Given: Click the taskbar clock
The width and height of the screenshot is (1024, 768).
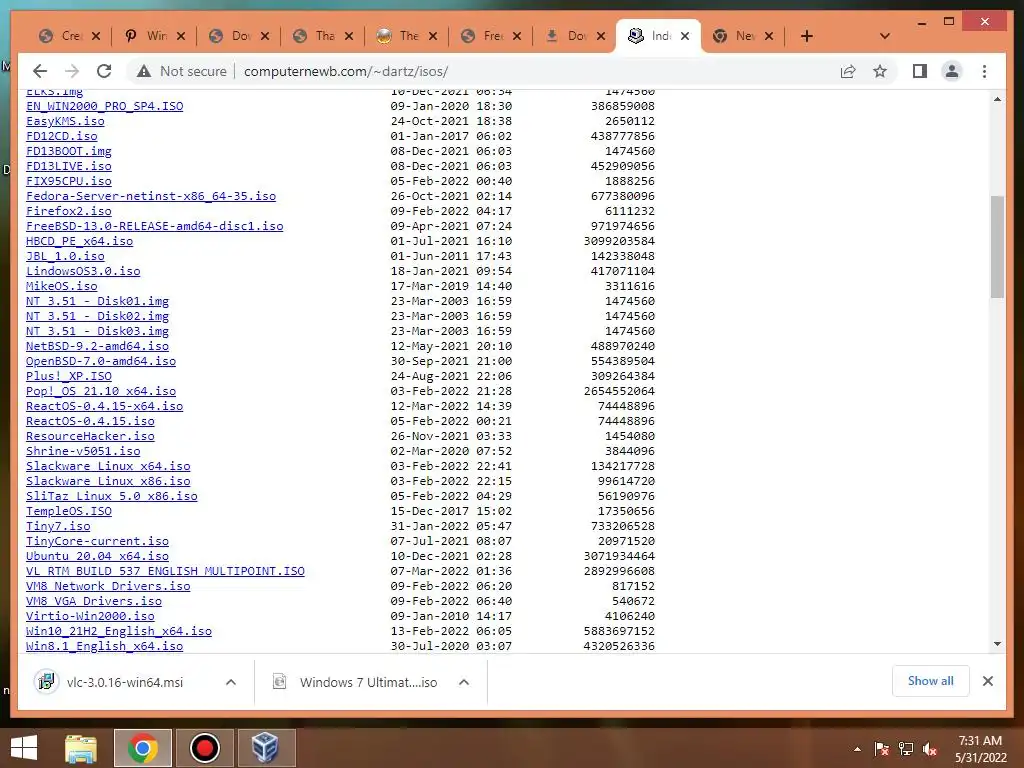Looking at the screenshot, I should point(980,748).
